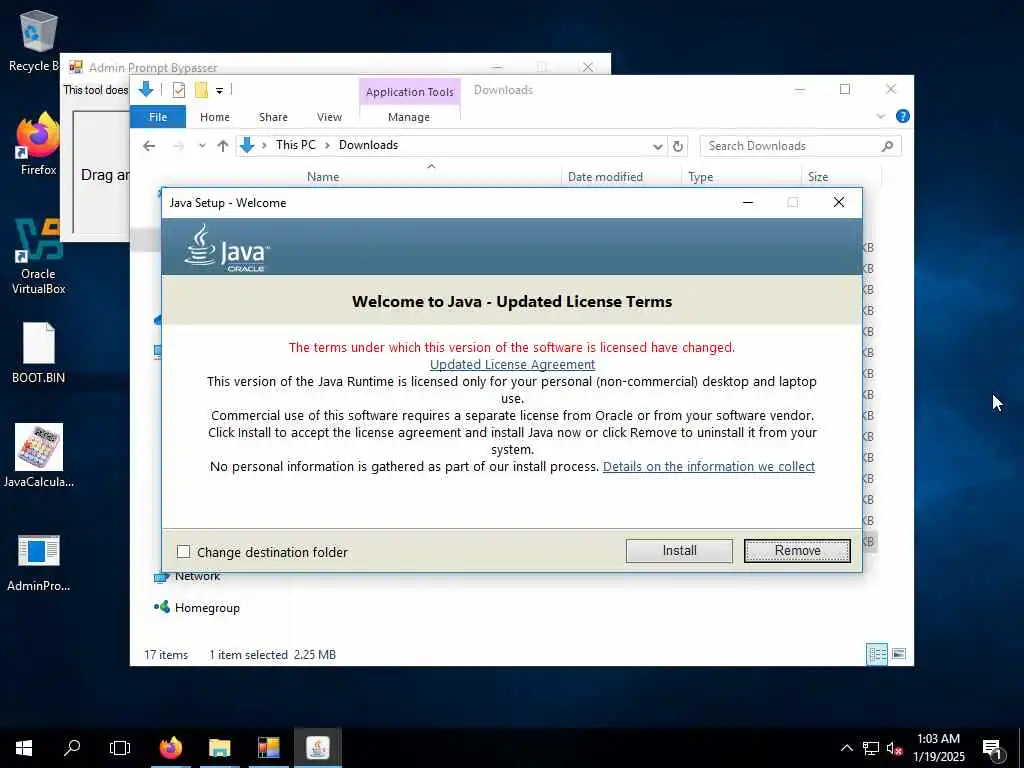The width and height of the screenshot is (1024, 768).
Task: Open the File tab in File Explorer
Action: coord(158,117)
